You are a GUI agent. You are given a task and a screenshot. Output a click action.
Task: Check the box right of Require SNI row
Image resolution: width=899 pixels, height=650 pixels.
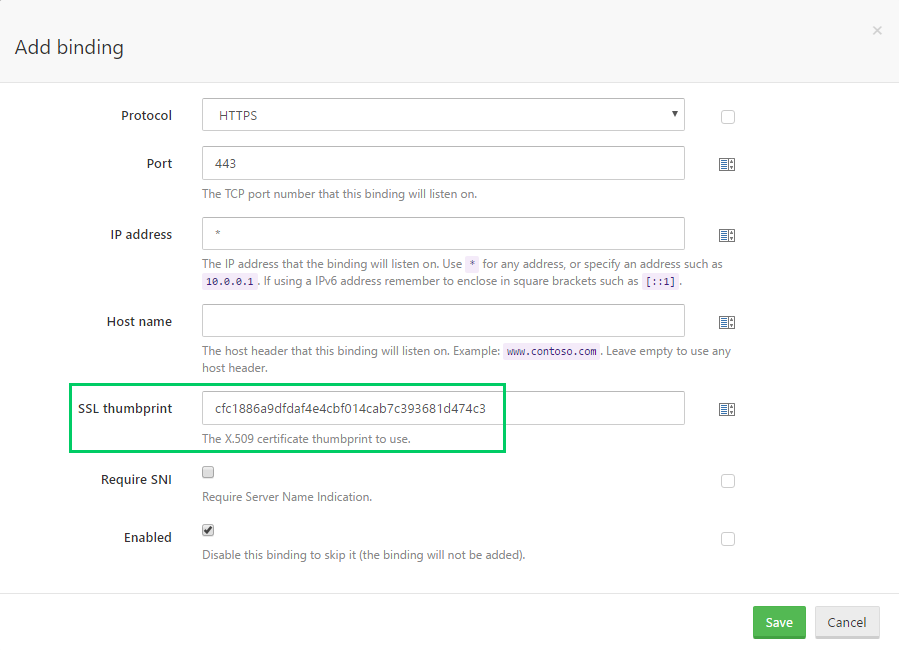[727, 480]
